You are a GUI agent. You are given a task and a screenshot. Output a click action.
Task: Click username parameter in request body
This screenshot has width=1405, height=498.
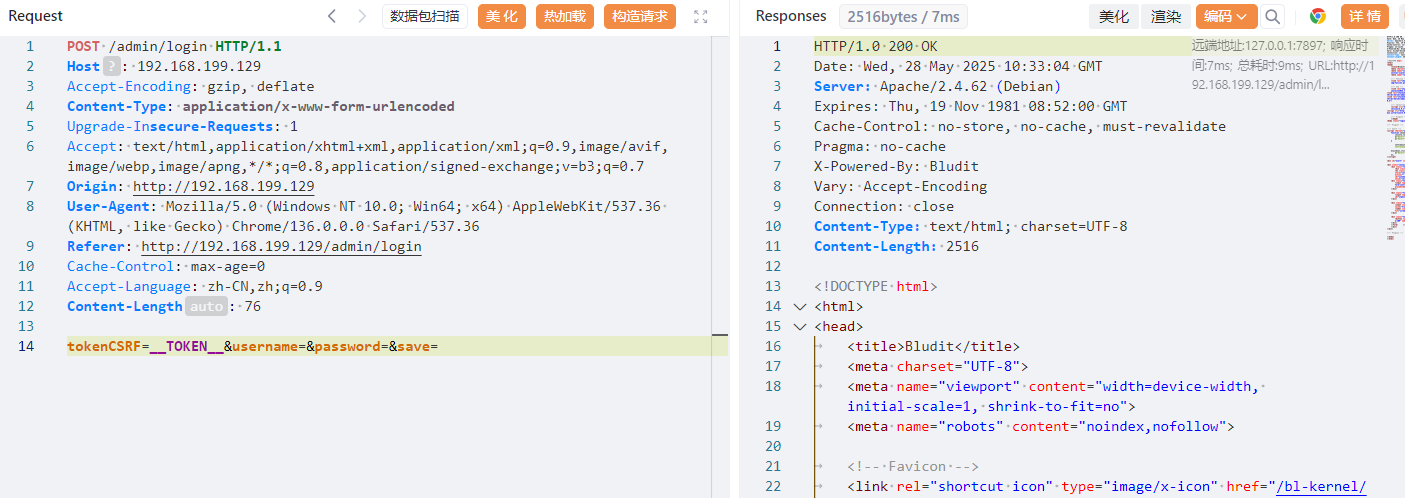point(265,346)
